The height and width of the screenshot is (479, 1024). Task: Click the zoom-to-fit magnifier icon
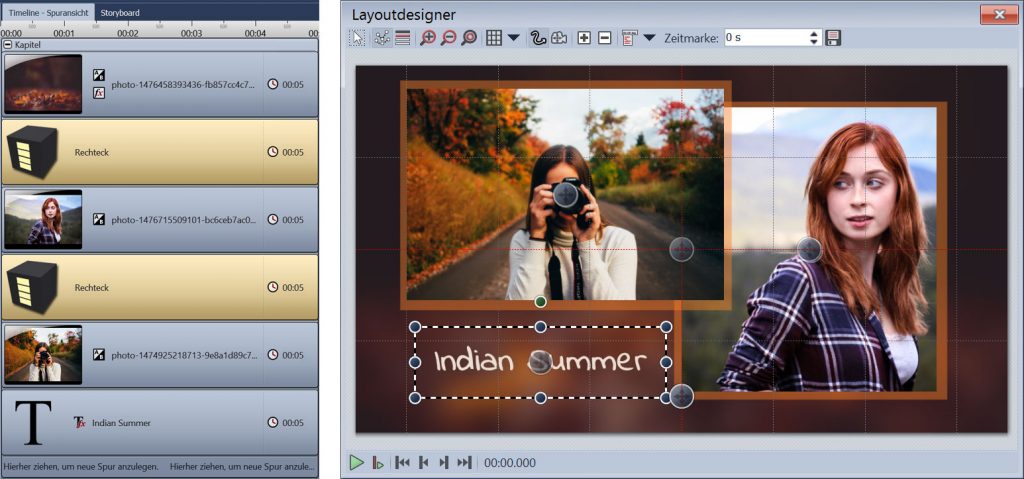[468, 38]
